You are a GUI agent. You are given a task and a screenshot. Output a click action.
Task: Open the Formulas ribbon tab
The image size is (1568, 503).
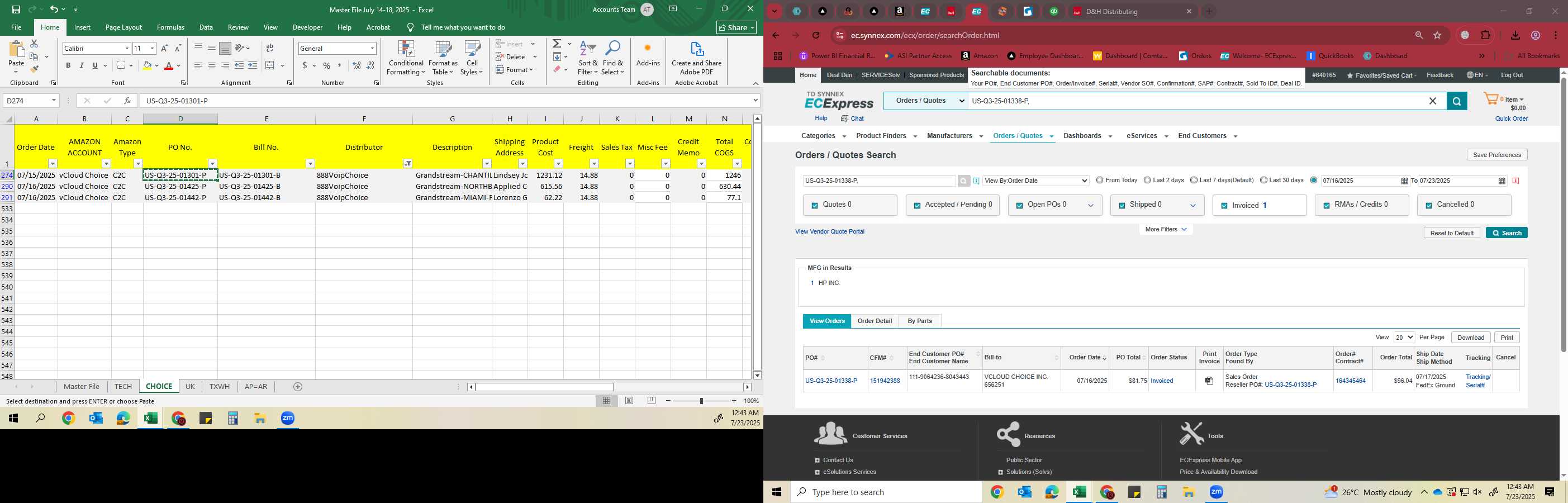pyautogui.click(x=170, y=27)
